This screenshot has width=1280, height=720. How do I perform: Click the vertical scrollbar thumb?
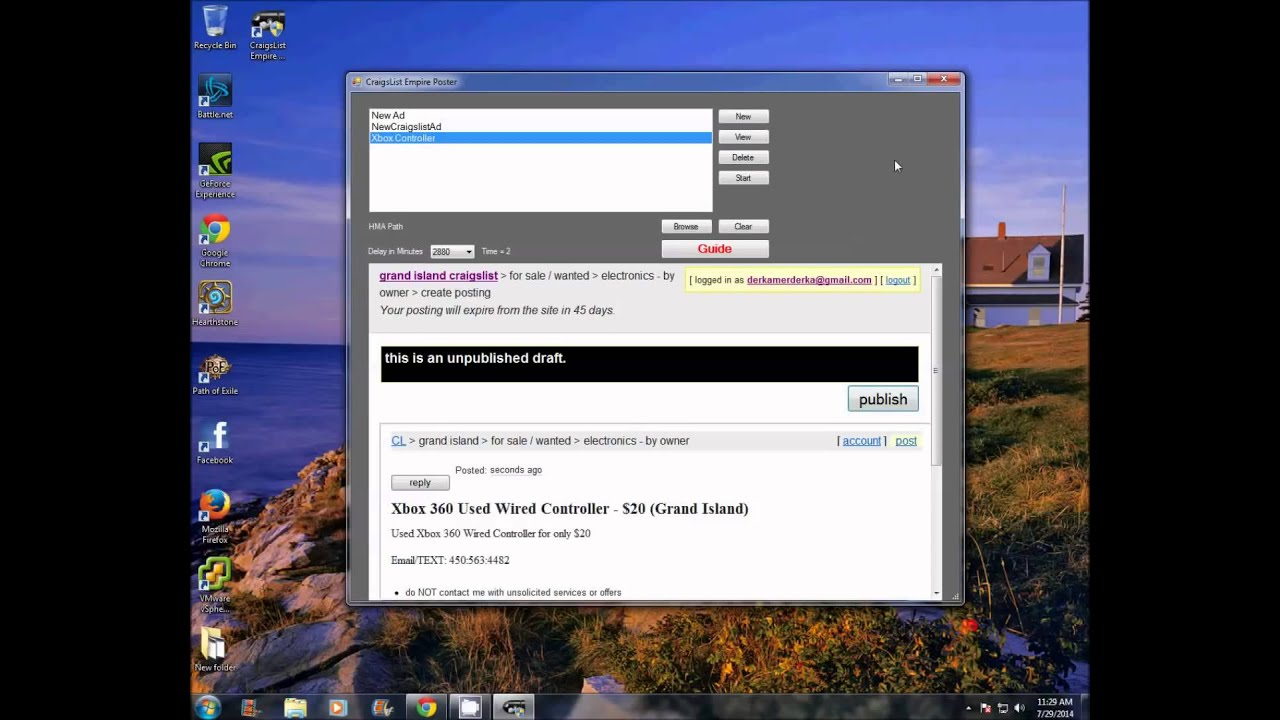click(937, 370)
